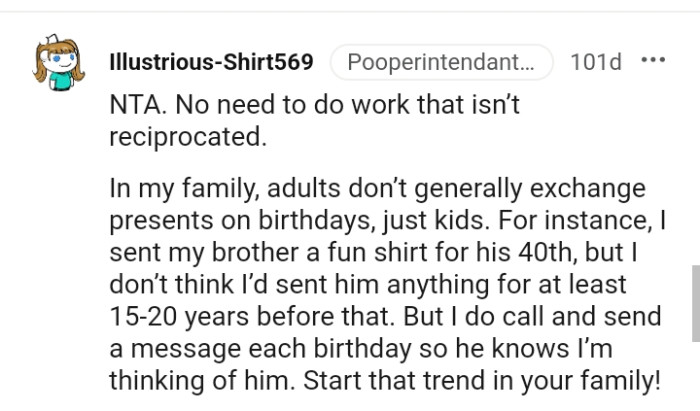The width and height of the screenshot is (700, 411).
Task: Open the Illustrious-Shirt569 user profile
Action: [210, 62]
